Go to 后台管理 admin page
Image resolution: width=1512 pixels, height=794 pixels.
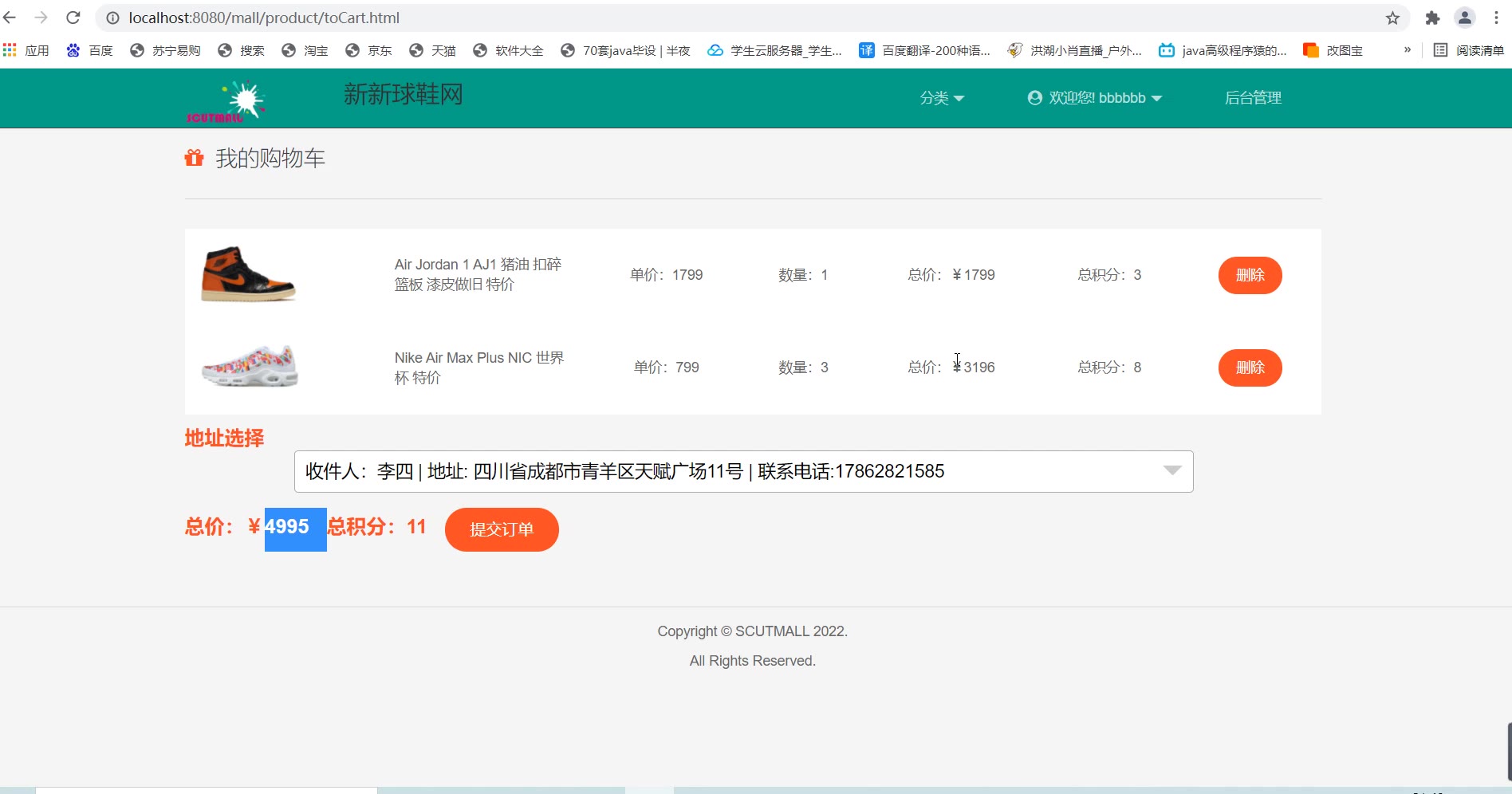pos(1253,98)
